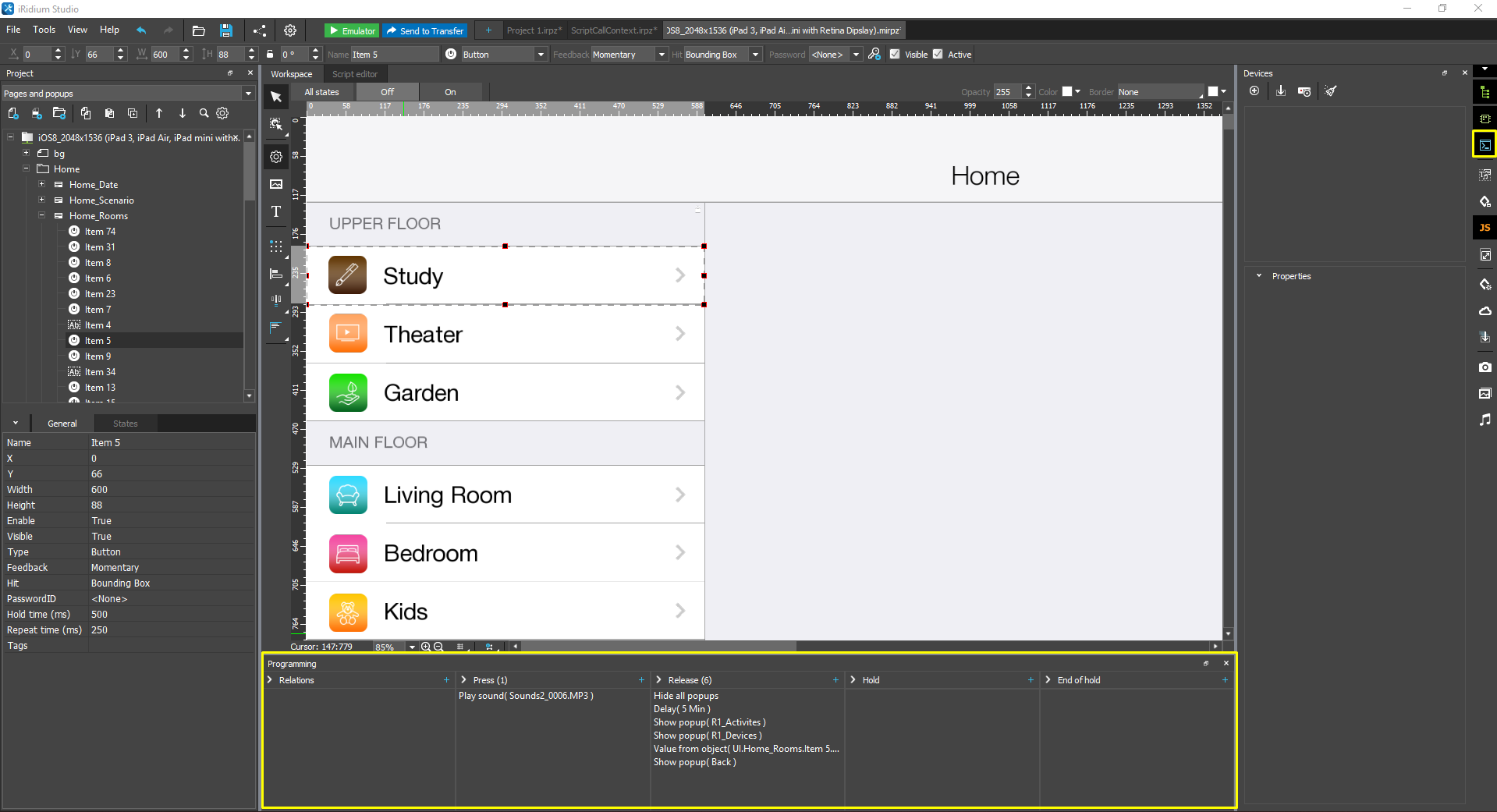Click the Color swatch next to Opacity

[x=1067, y=92]
